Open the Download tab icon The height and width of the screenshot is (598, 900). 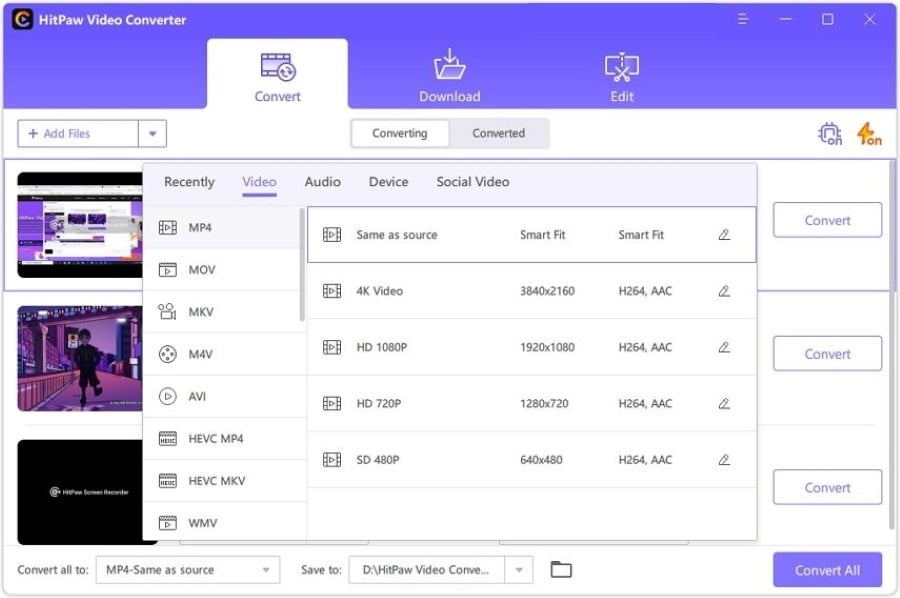[449, 64]
